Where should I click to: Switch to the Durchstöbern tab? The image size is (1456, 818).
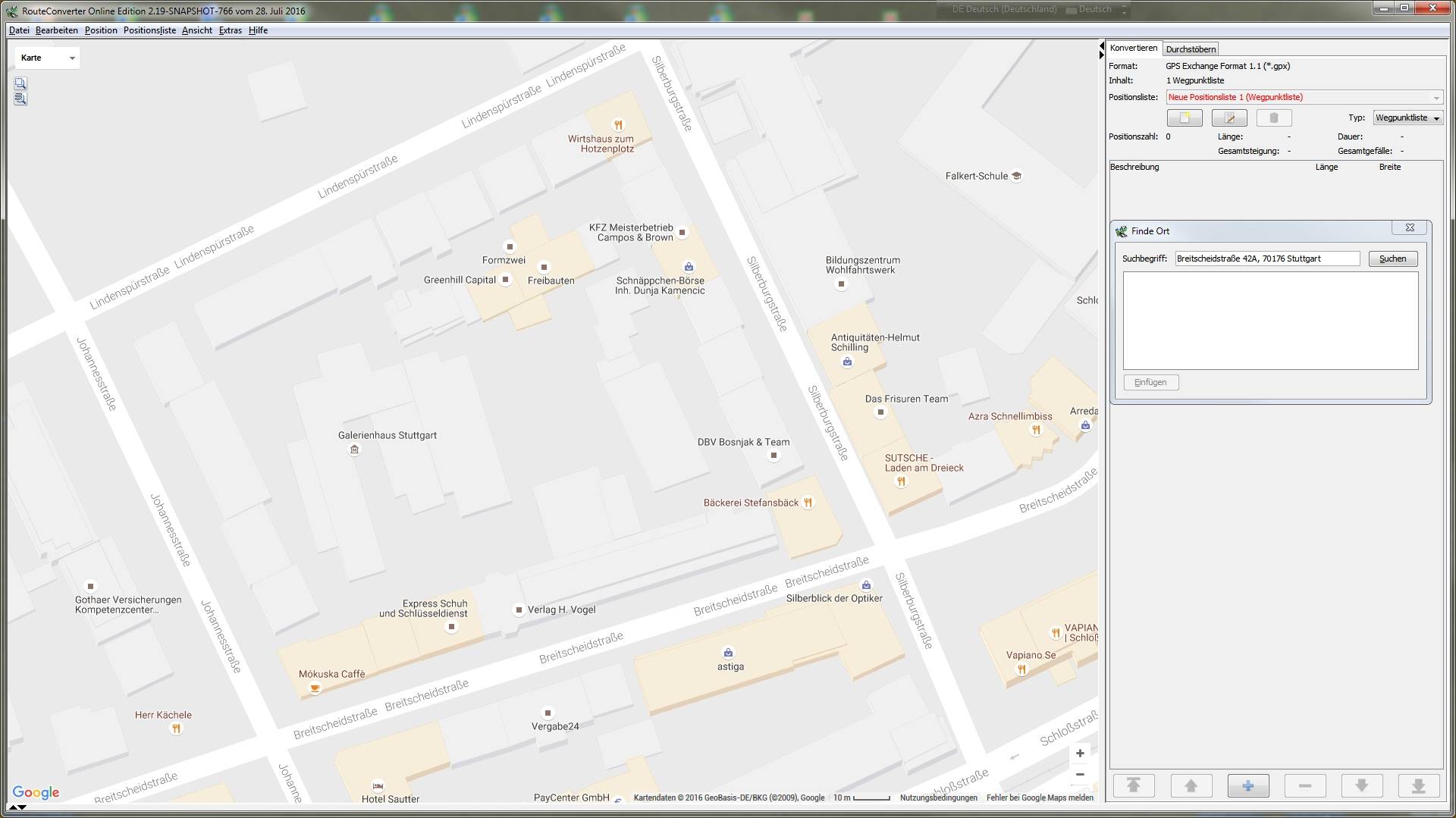(x=1191, y=49)
